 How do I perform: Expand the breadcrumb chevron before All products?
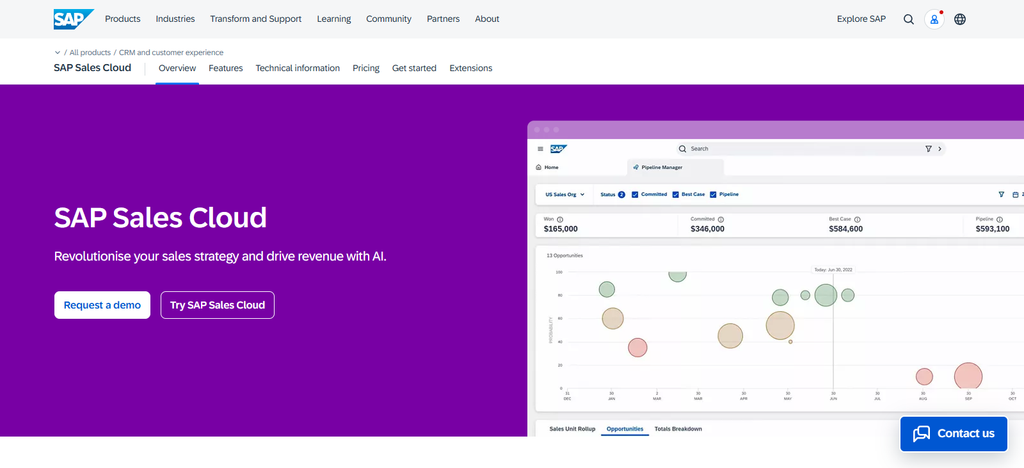click(x=57, y=52)
